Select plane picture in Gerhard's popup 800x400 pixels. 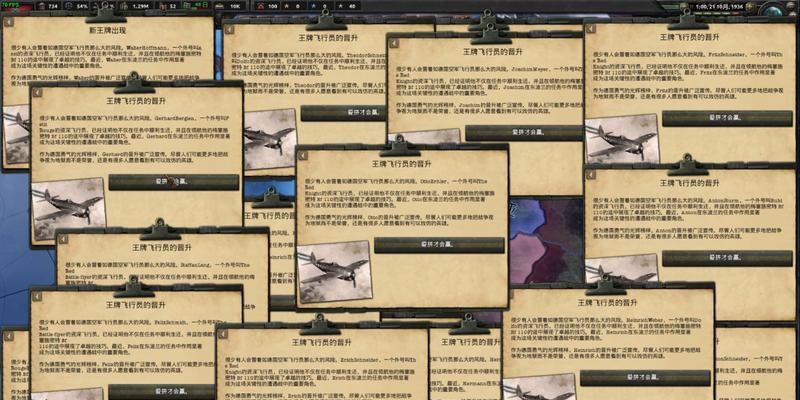pyautogui.click(x=69, y=208)
